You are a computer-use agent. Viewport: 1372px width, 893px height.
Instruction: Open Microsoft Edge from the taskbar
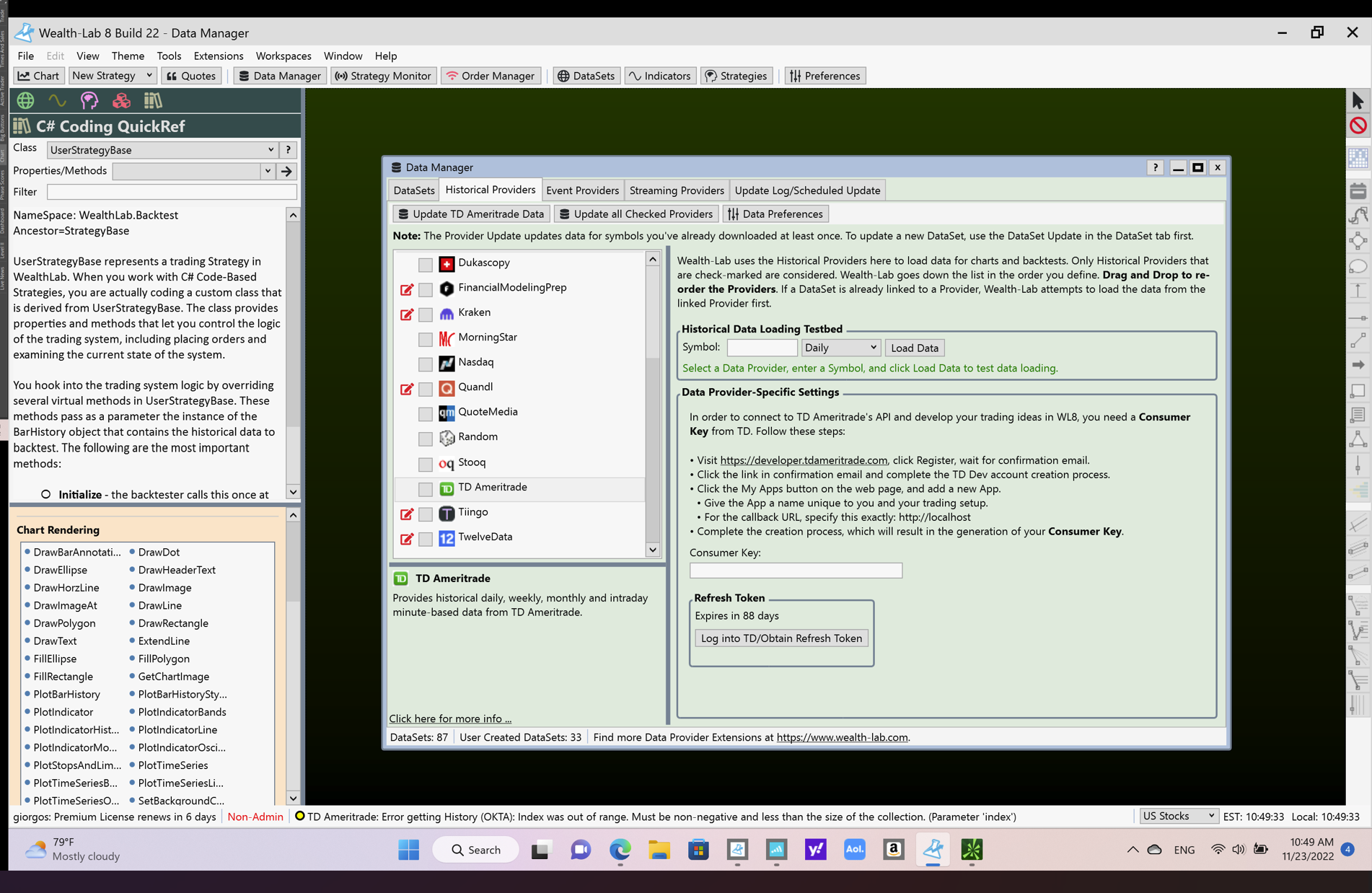coord(620,850)
